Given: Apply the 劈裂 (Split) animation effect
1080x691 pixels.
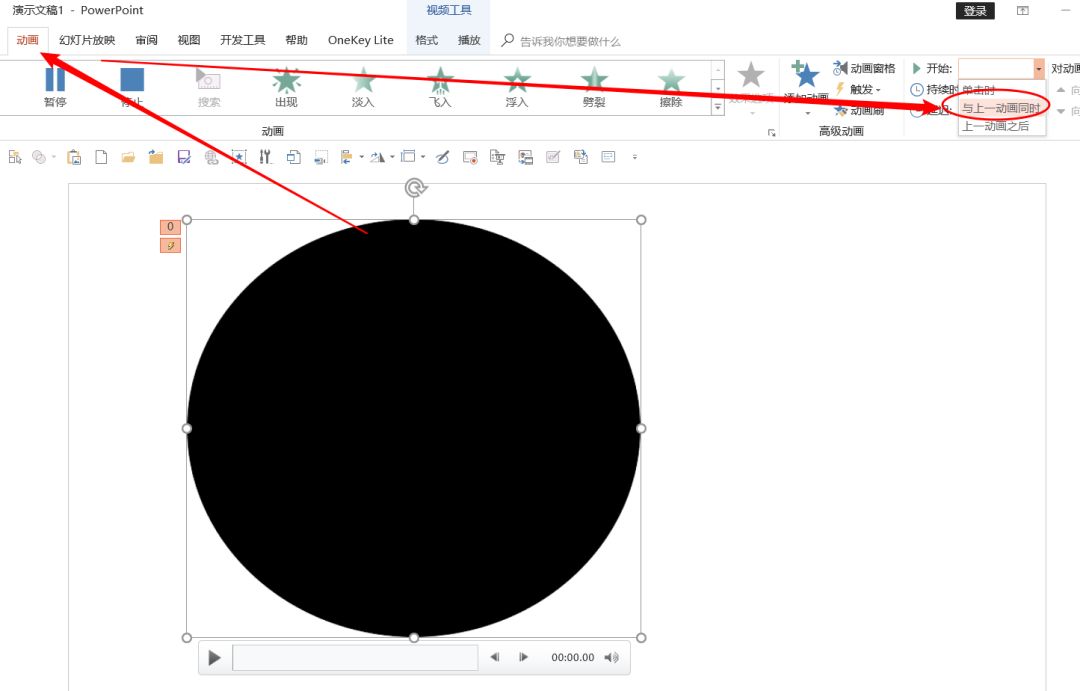Looking at the screenshot, I should 594,87.
